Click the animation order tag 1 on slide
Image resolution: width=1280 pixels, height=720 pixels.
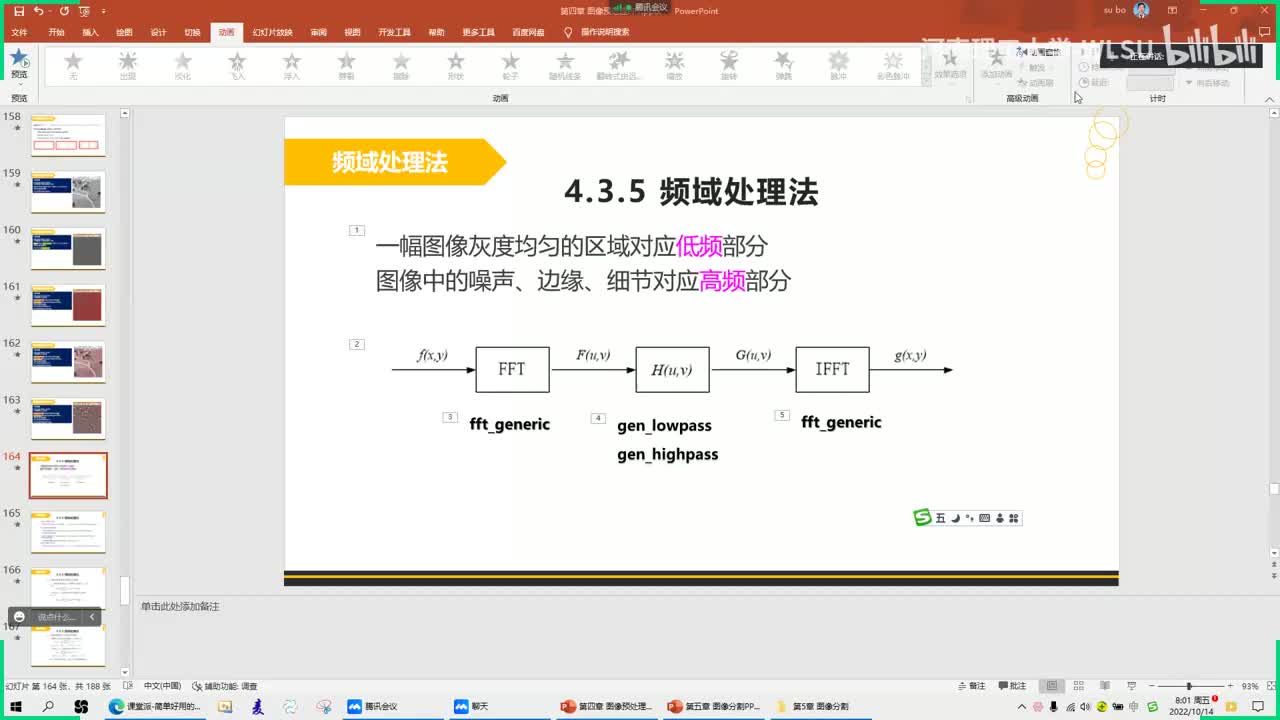[x=357, y=230]
